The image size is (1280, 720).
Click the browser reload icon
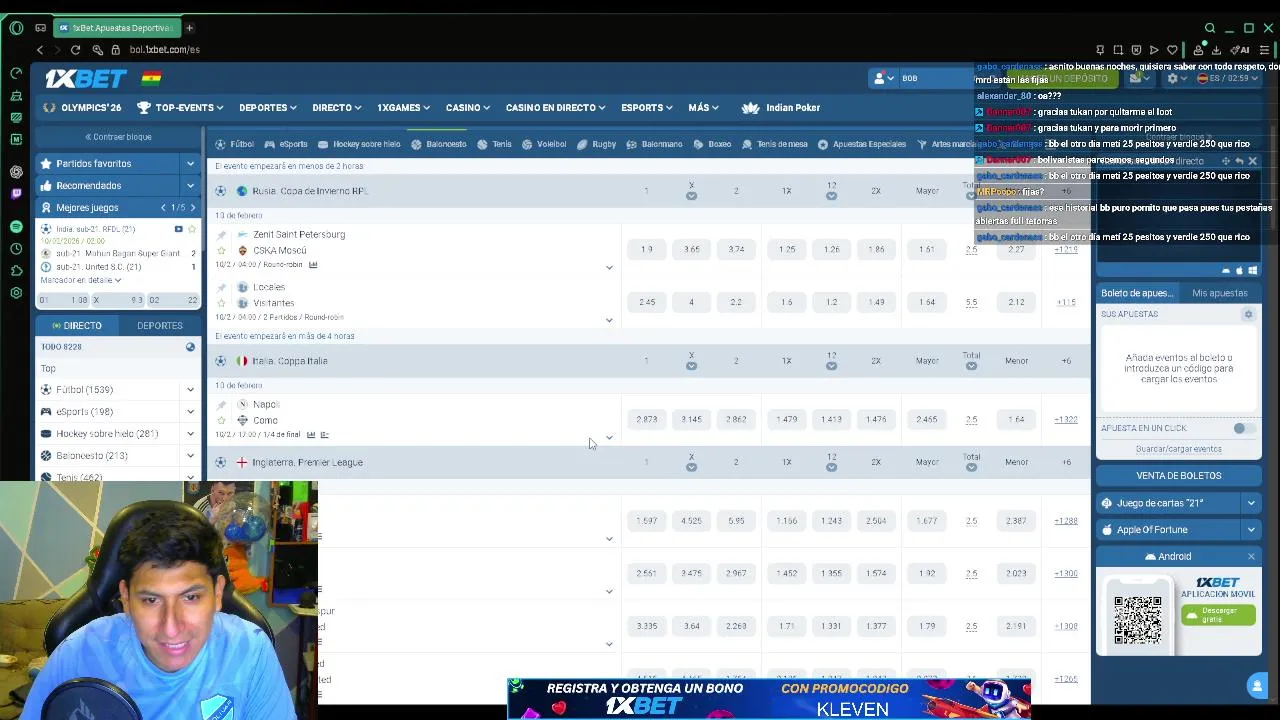[75, 49]
